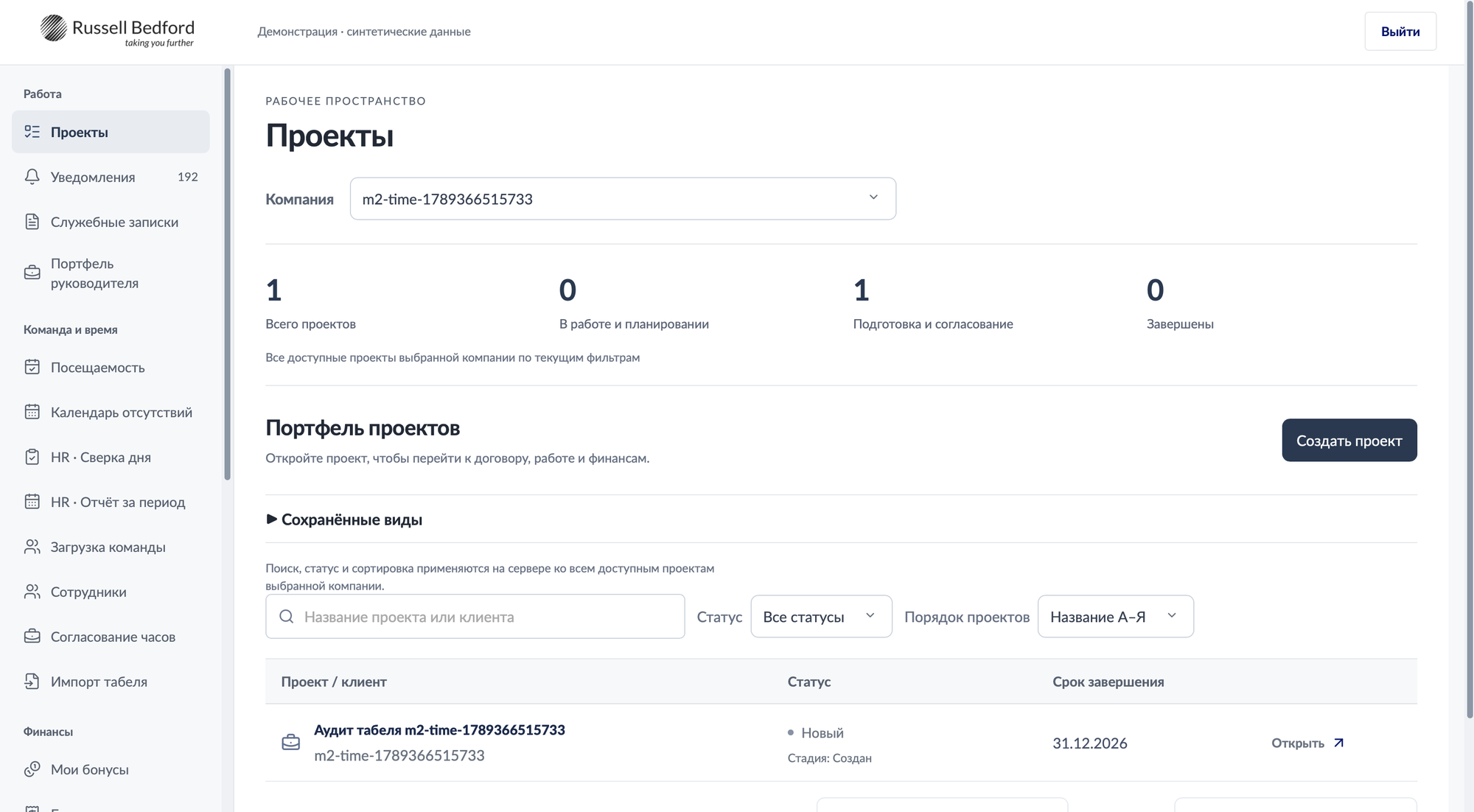Screen dimensions: 1474x812
Task: Click the Подготовка и согласование counter
Action: pos(933,303)
